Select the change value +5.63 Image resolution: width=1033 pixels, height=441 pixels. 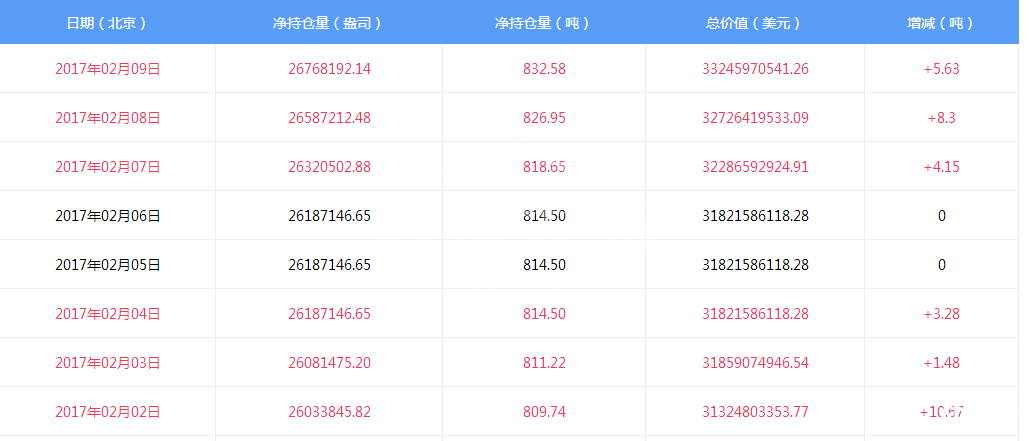(x=941, y=69)
